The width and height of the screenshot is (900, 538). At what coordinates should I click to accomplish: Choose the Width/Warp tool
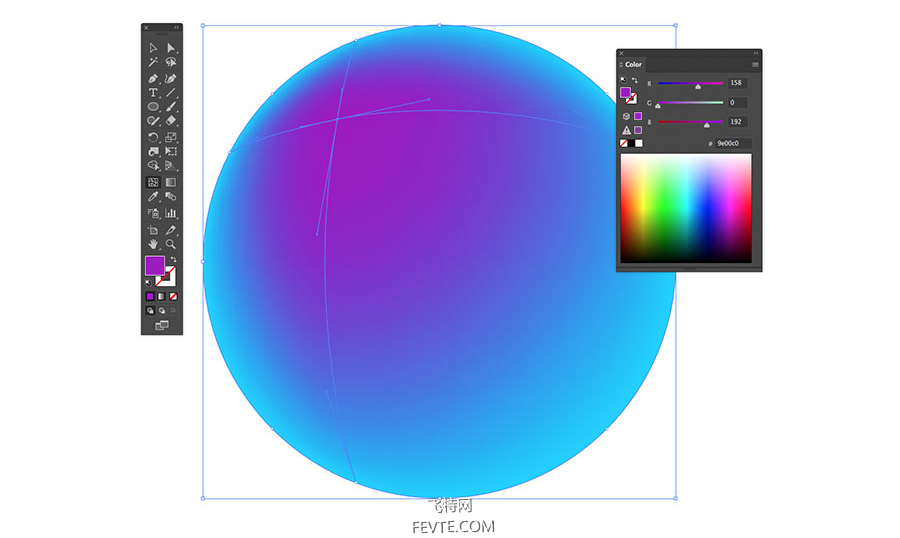153,152
